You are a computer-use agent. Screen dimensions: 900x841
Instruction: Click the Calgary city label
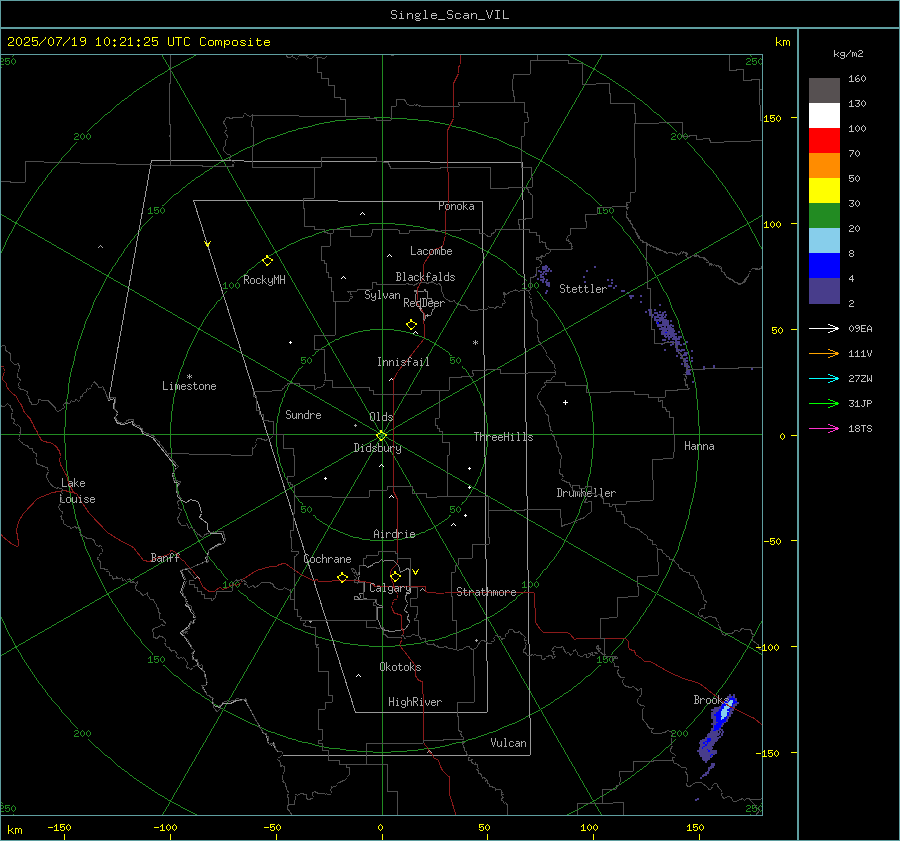390,588
